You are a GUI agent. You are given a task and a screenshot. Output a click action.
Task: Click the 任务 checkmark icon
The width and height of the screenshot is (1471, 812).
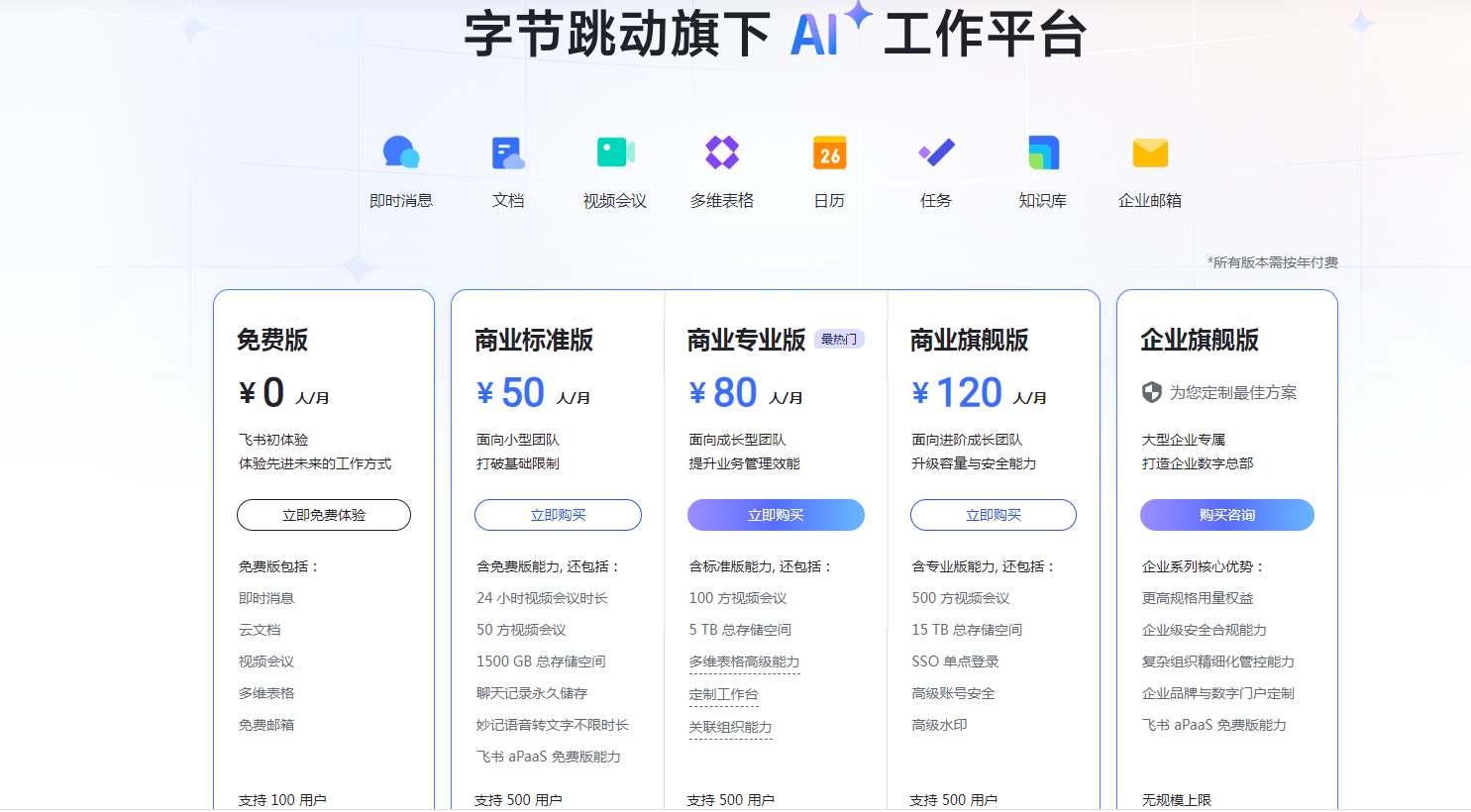coord(936,152)
